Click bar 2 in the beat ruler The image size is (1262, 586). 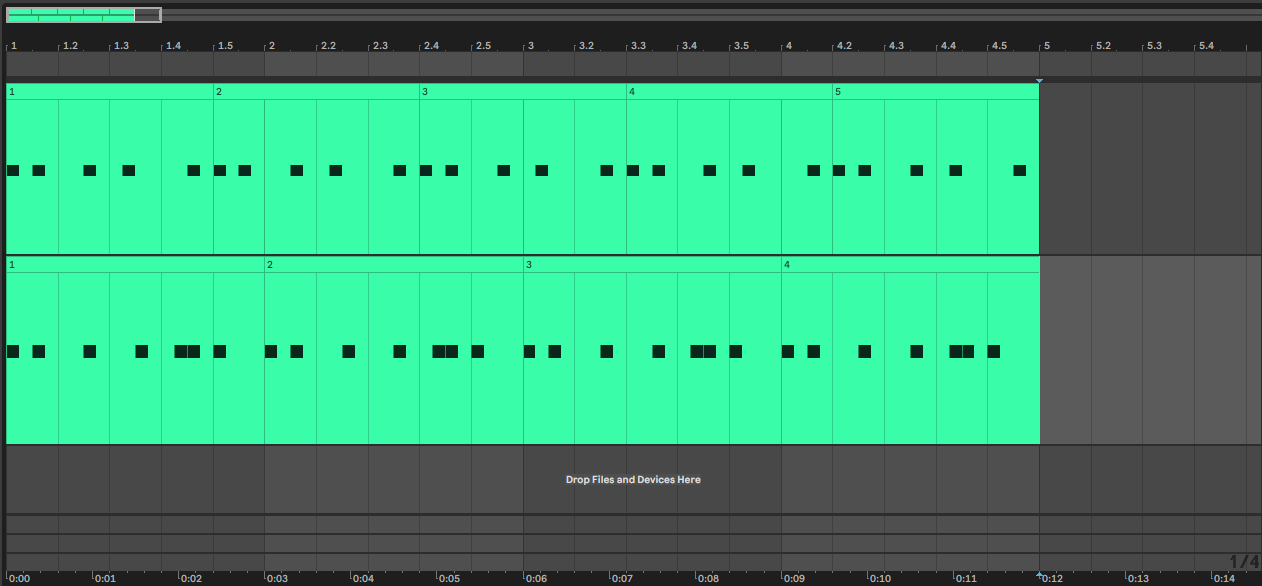(271, 46)
